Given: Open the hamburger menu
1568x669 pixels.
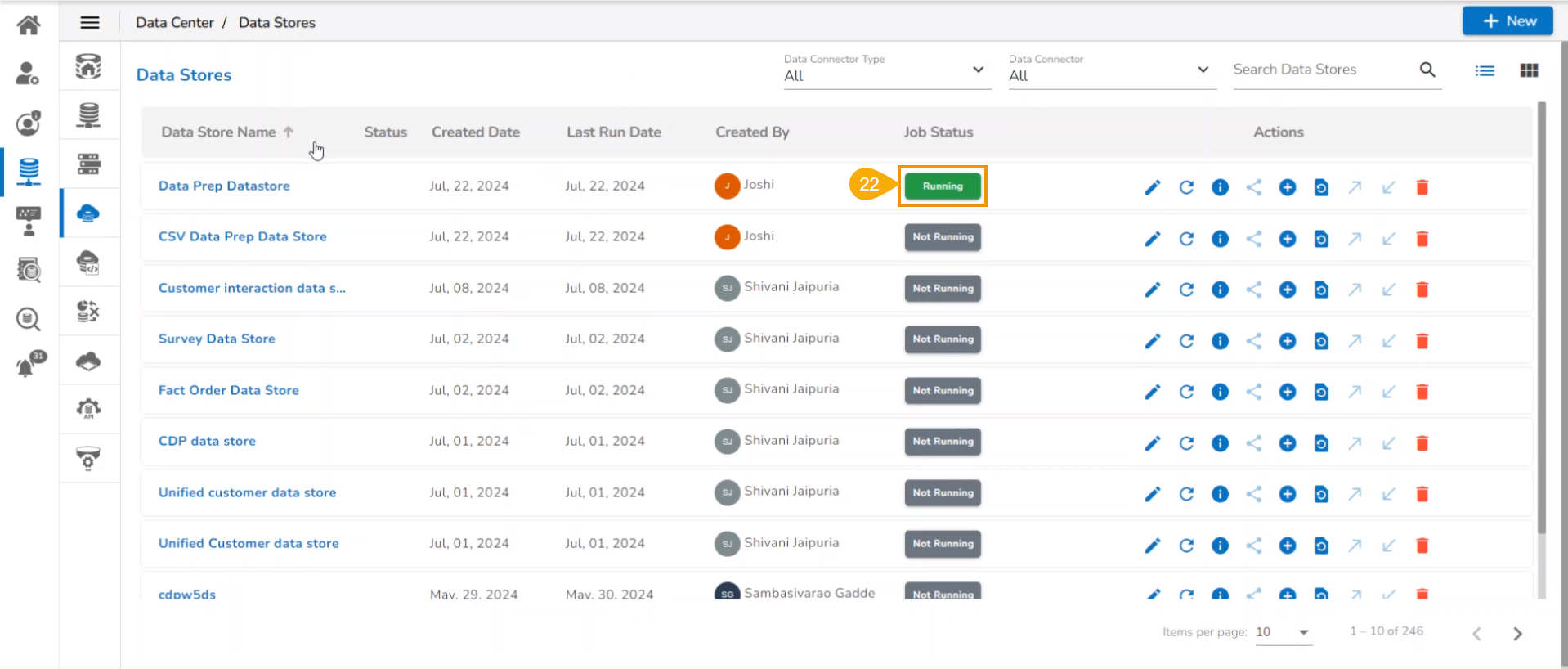Looking at the screenshot, I should (90, 23).
